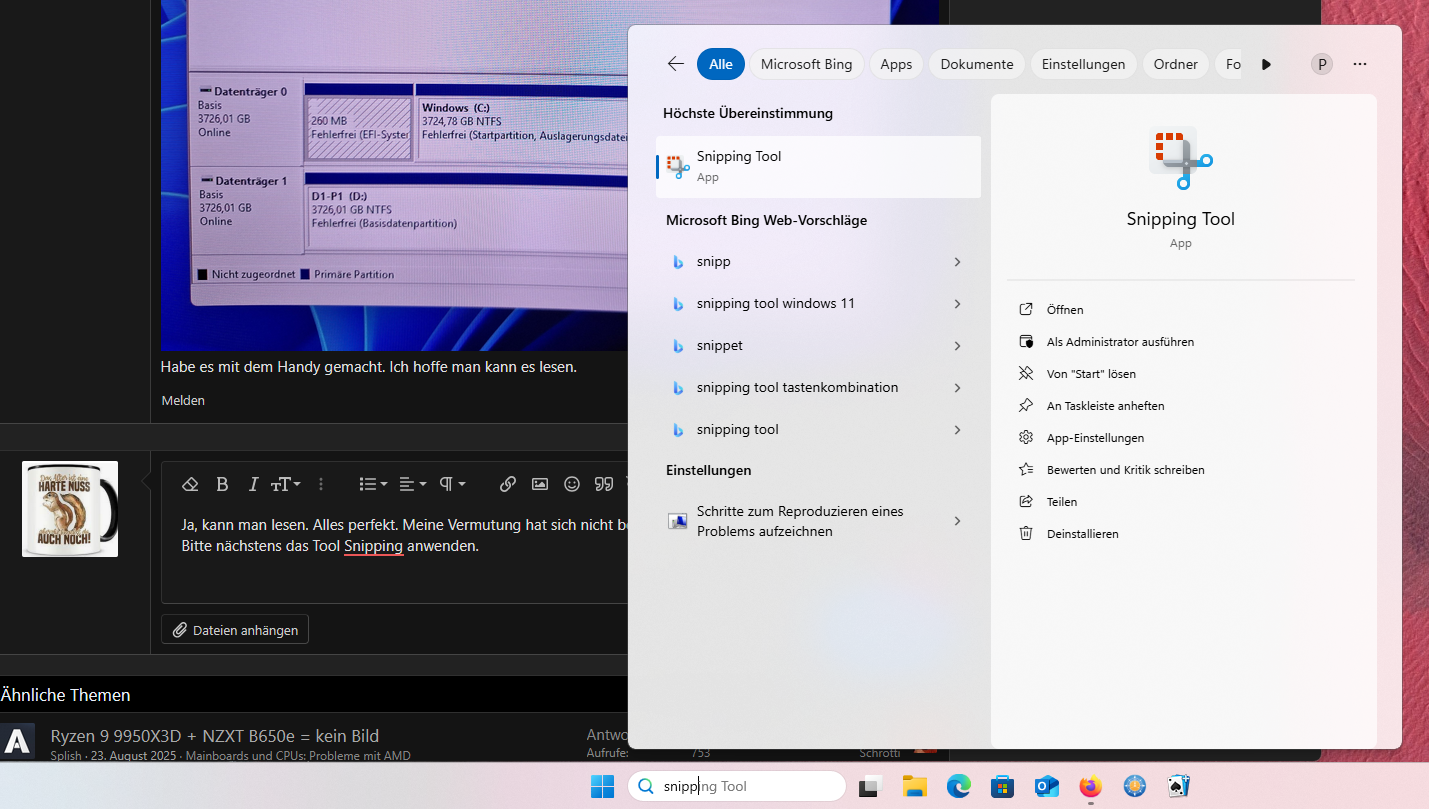Open thread Ryzen 9 9950X3D + NZXT B650e
1429x809 pixels.
[x=215, y=736]
